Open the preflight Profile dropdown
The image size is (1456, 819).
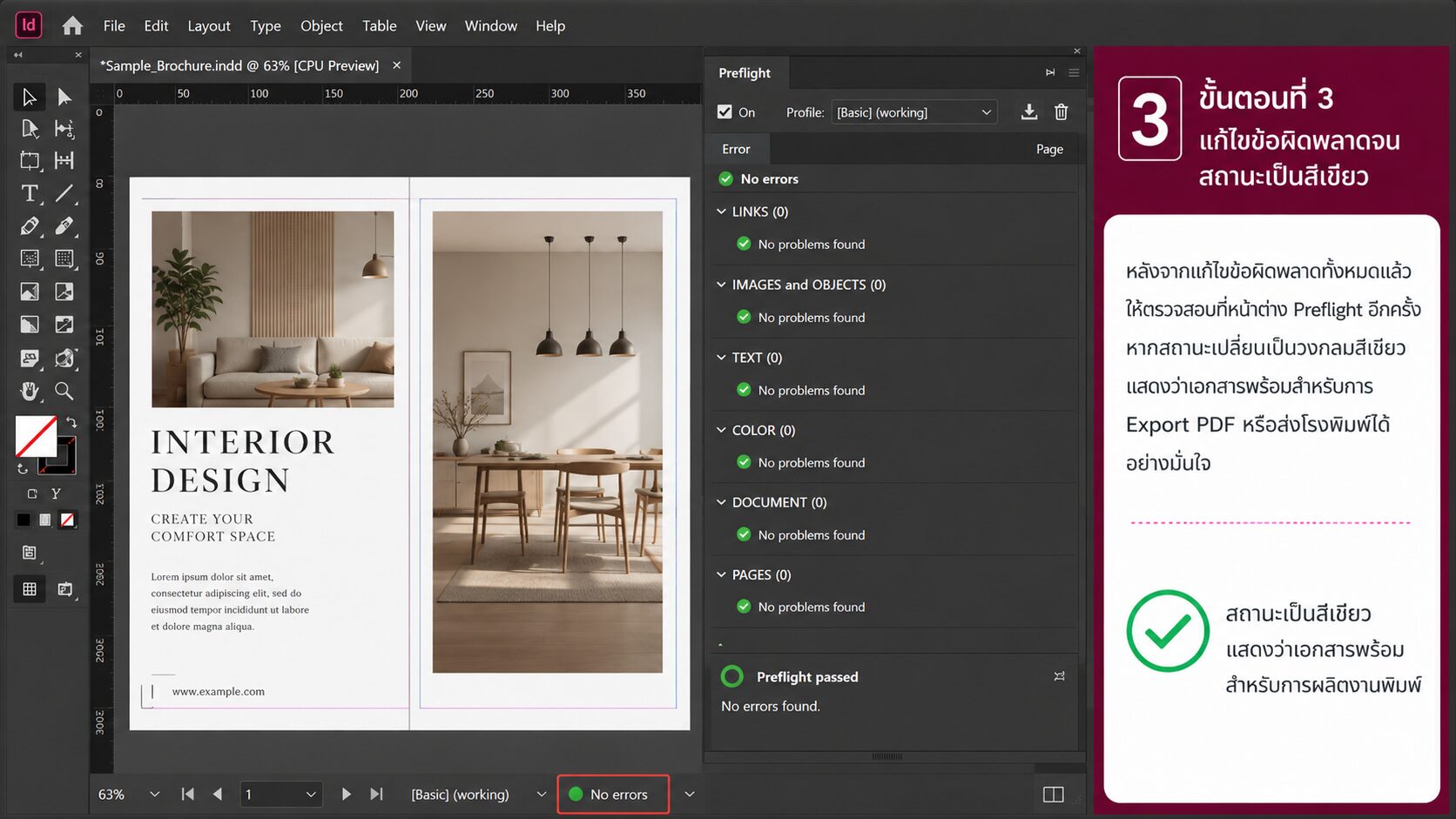(913, 112)
